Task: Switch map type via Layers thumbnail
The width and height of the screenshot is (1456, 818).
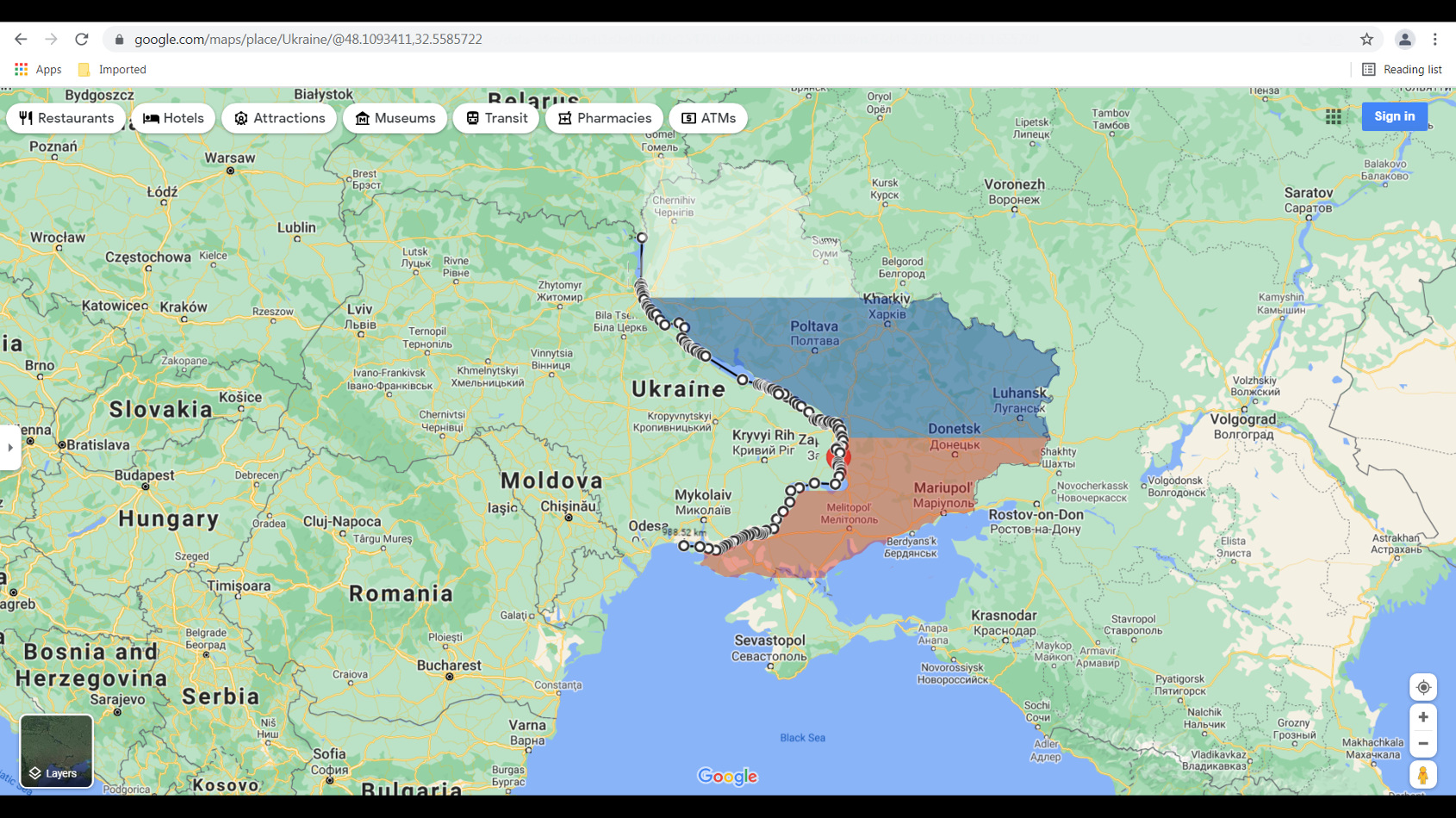Action: coord(56,751)
